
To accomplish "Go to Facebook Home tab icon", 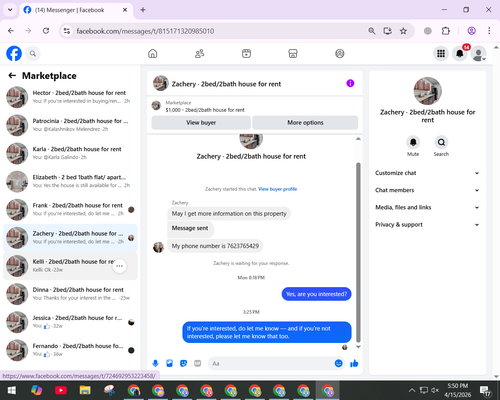I will (x=153, y=53).
